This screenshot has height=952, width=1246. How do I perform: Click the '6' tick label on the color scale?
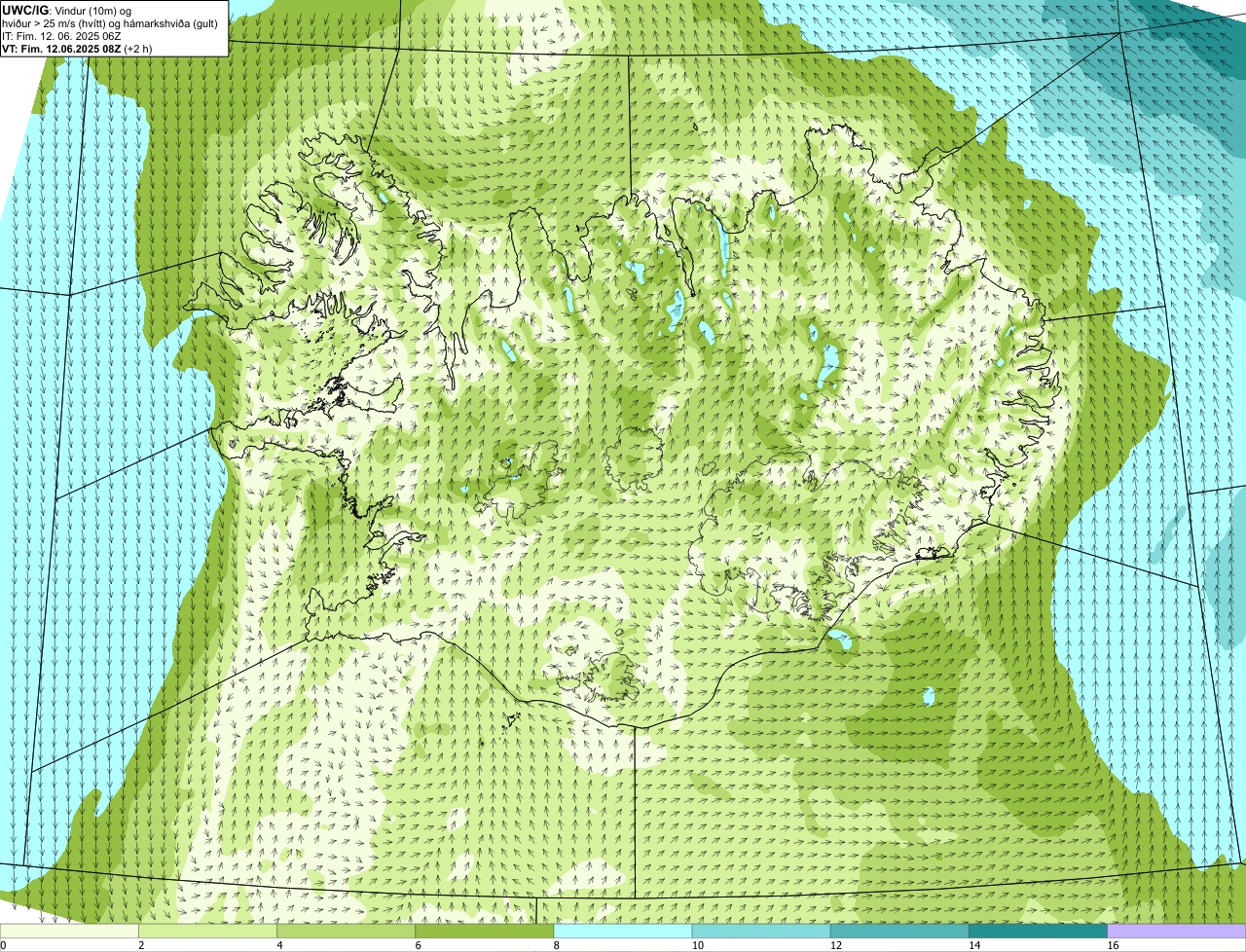[418, 945]
